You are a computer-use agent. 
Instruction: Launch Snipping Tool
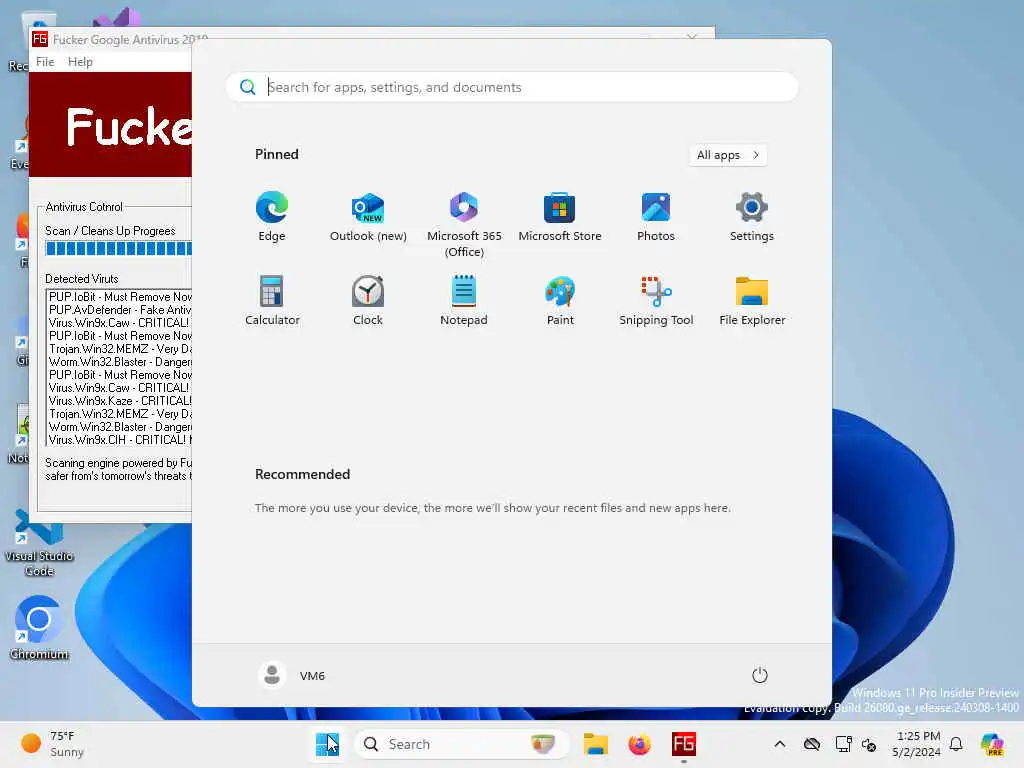point(656,300)
